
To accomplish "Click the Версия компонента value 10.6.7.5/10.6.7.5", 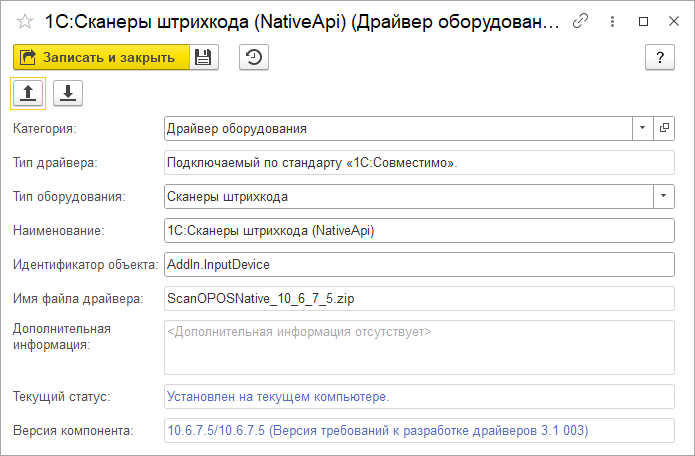I will [x=378, y=430].
